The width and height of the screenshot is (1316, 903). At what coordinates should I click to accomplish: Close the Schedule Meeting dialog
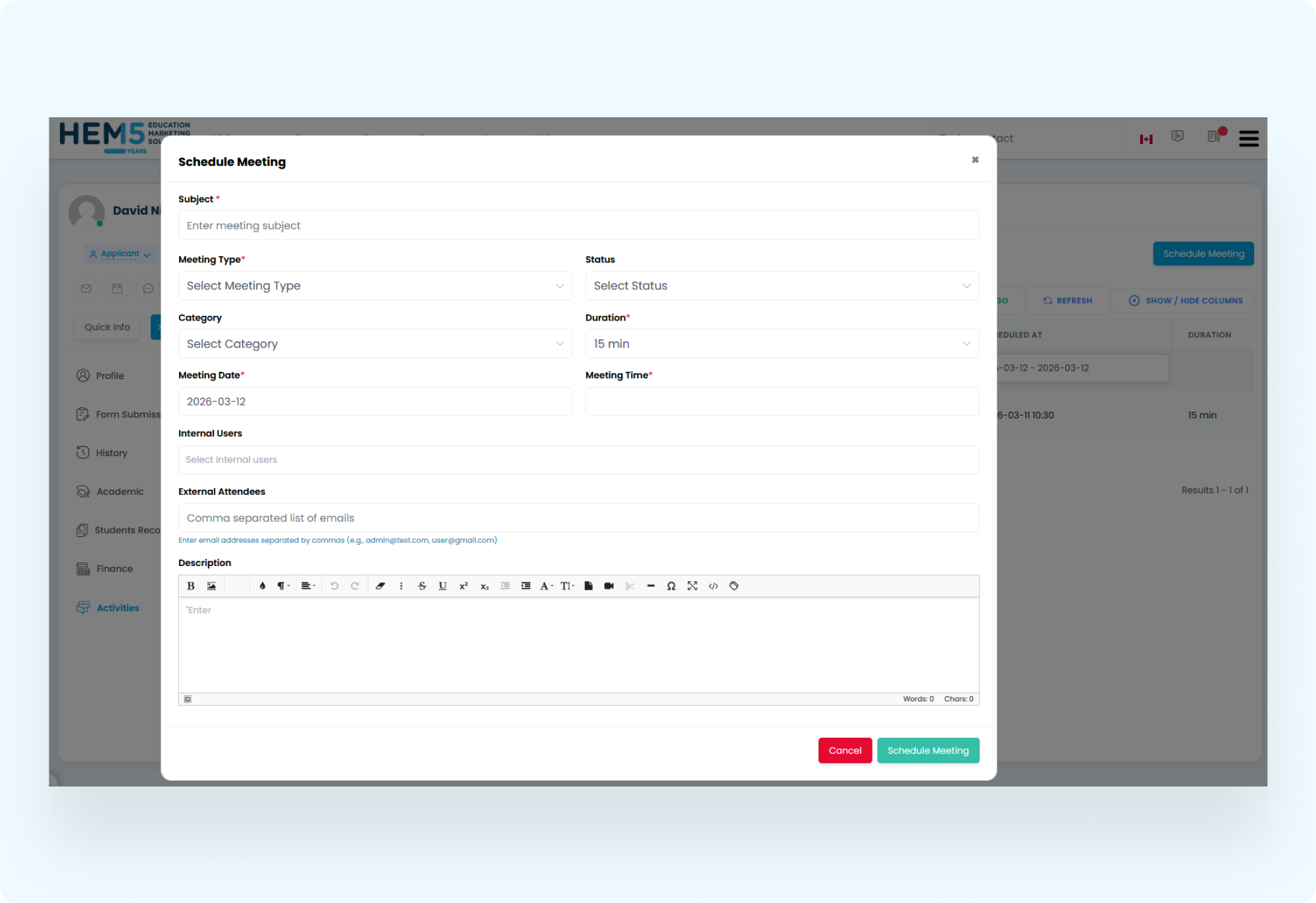(x=975, y=160)
